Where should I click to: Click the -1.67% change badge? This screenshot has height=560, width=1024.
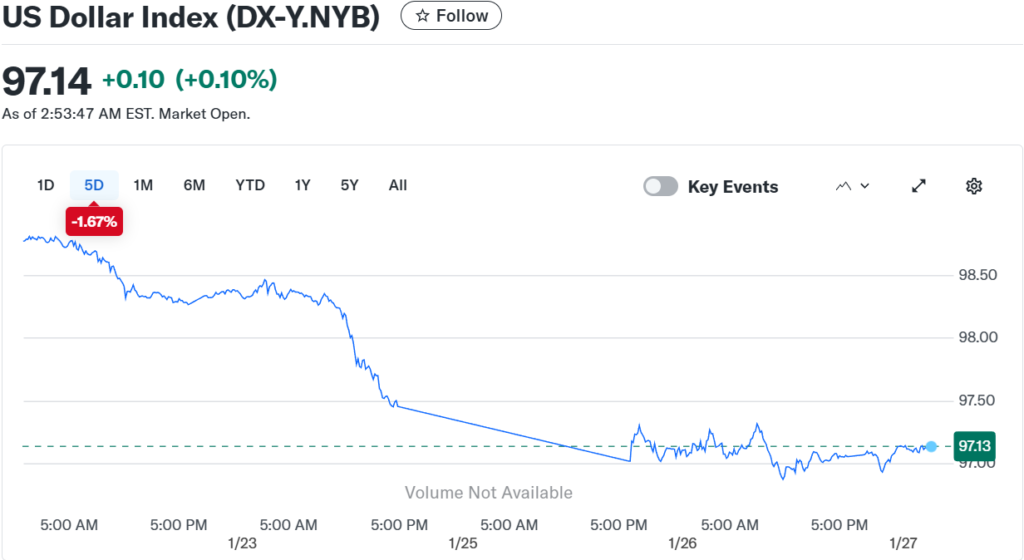95,222
